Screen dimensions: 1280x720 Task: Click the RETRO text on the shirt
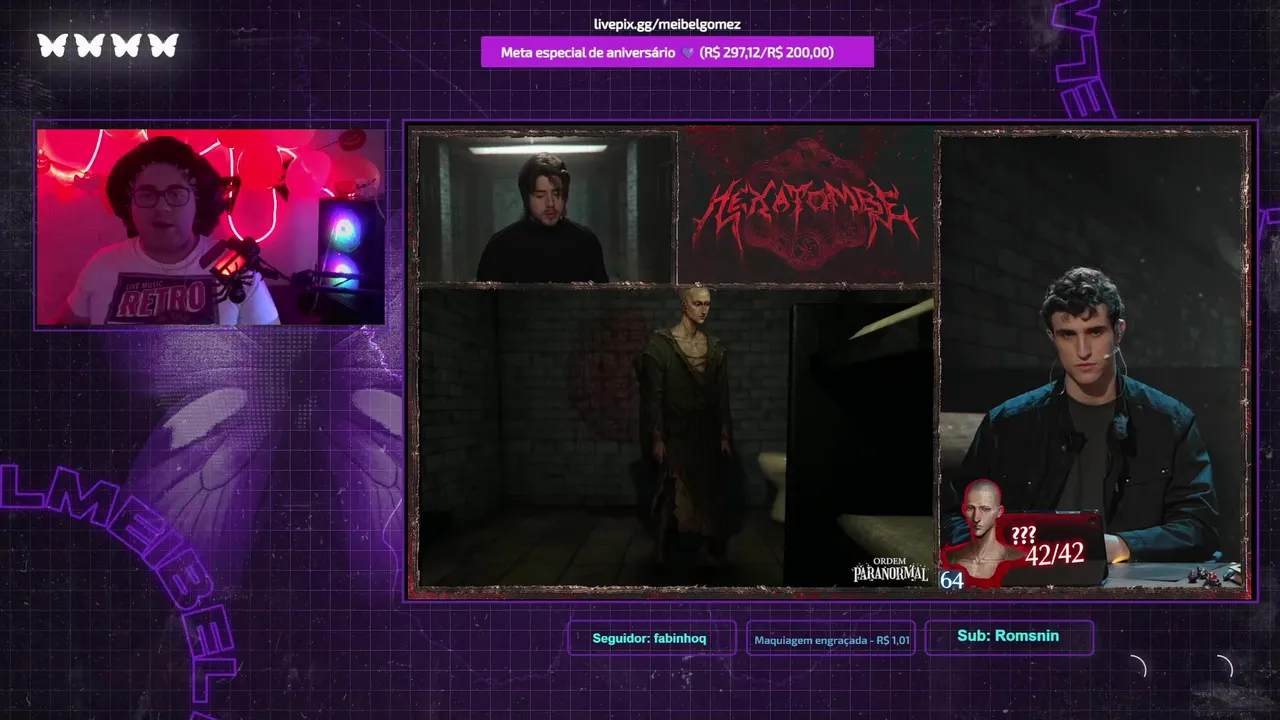click(x=161, y=298)
